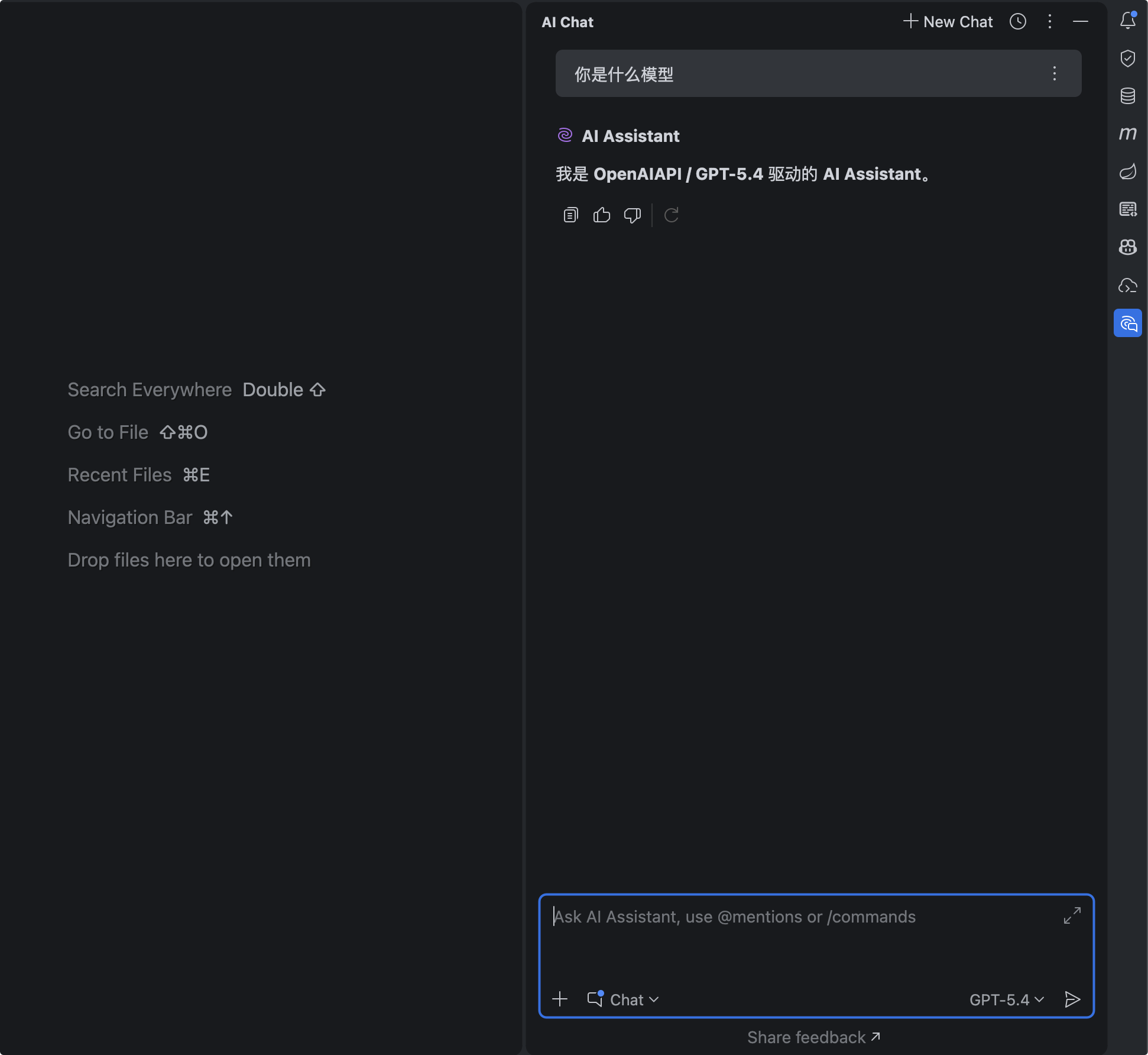Screen dimensions: 1148x1055
Task: Add attachment with plus button
Action: (559, 999)
